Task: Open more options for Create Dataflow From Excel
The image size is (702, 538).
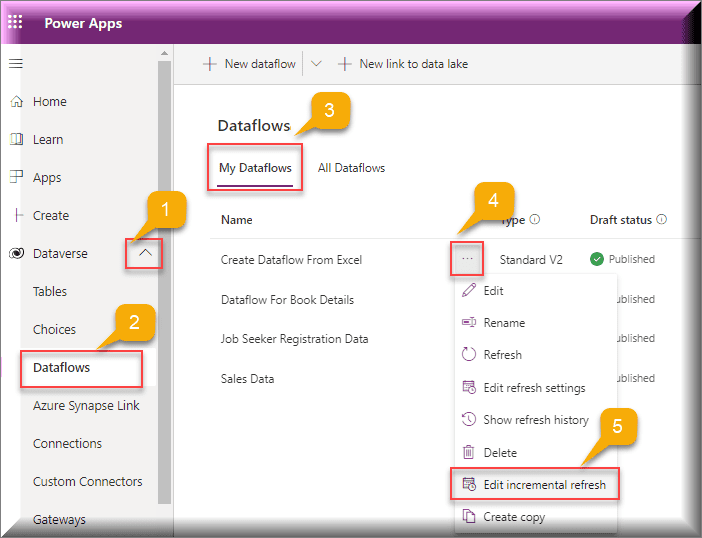Action: point(467,259)
